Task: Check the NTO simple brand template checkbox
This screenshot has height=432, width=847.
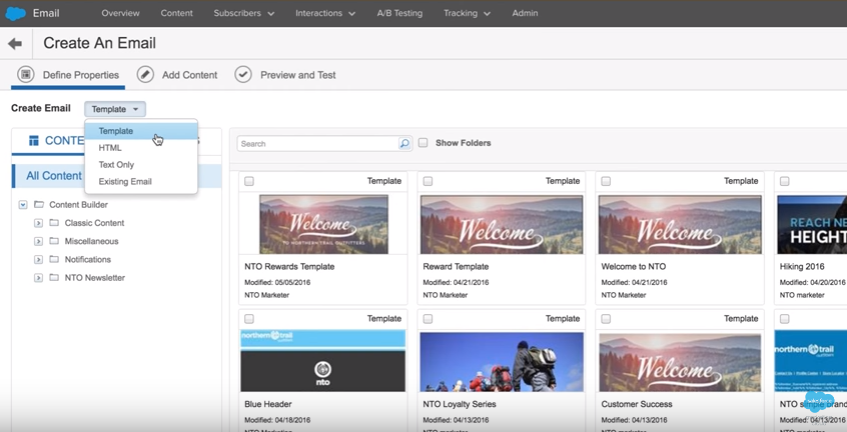Action: (784, 319)
